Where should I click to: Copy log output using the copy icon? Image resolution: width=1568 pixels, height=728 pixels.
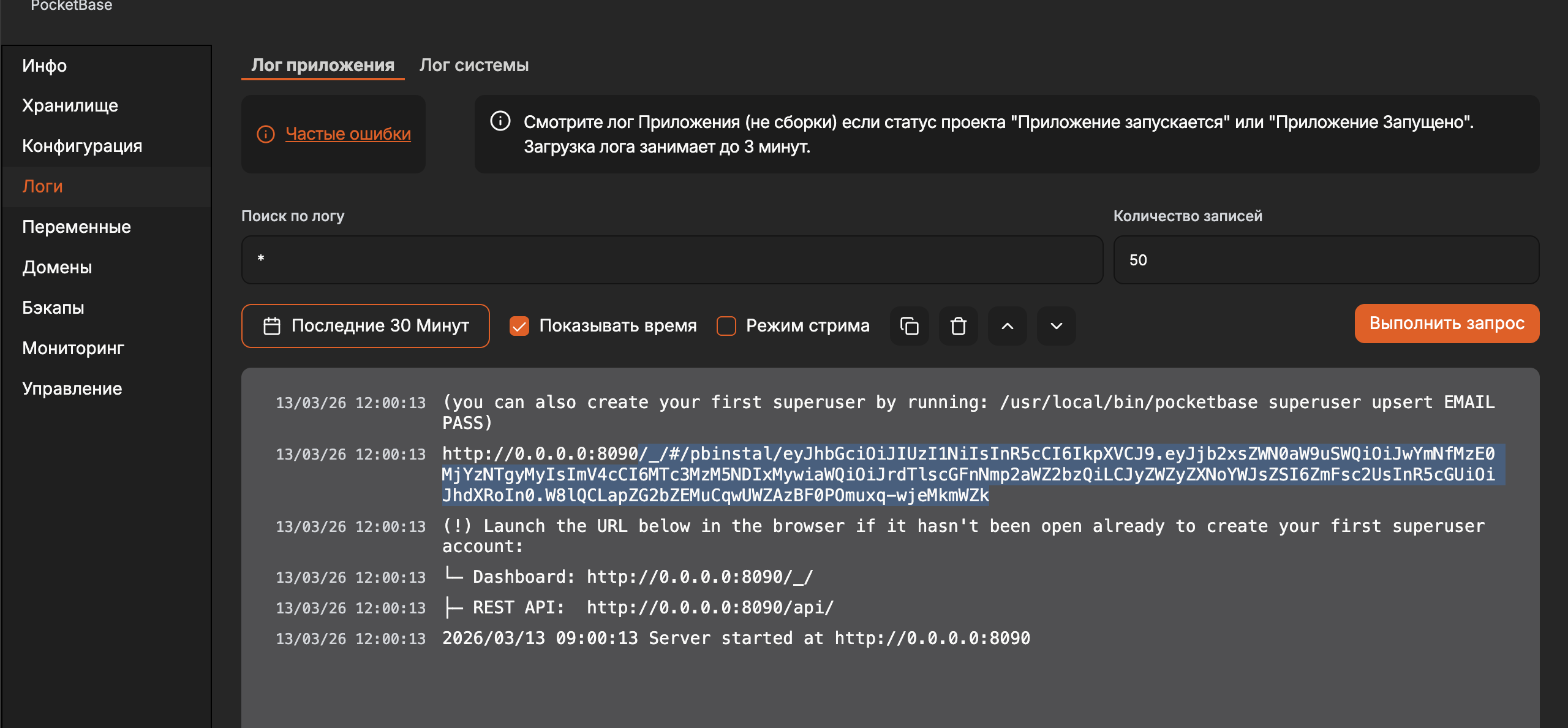pyautogui.click(x=908, y=325)
